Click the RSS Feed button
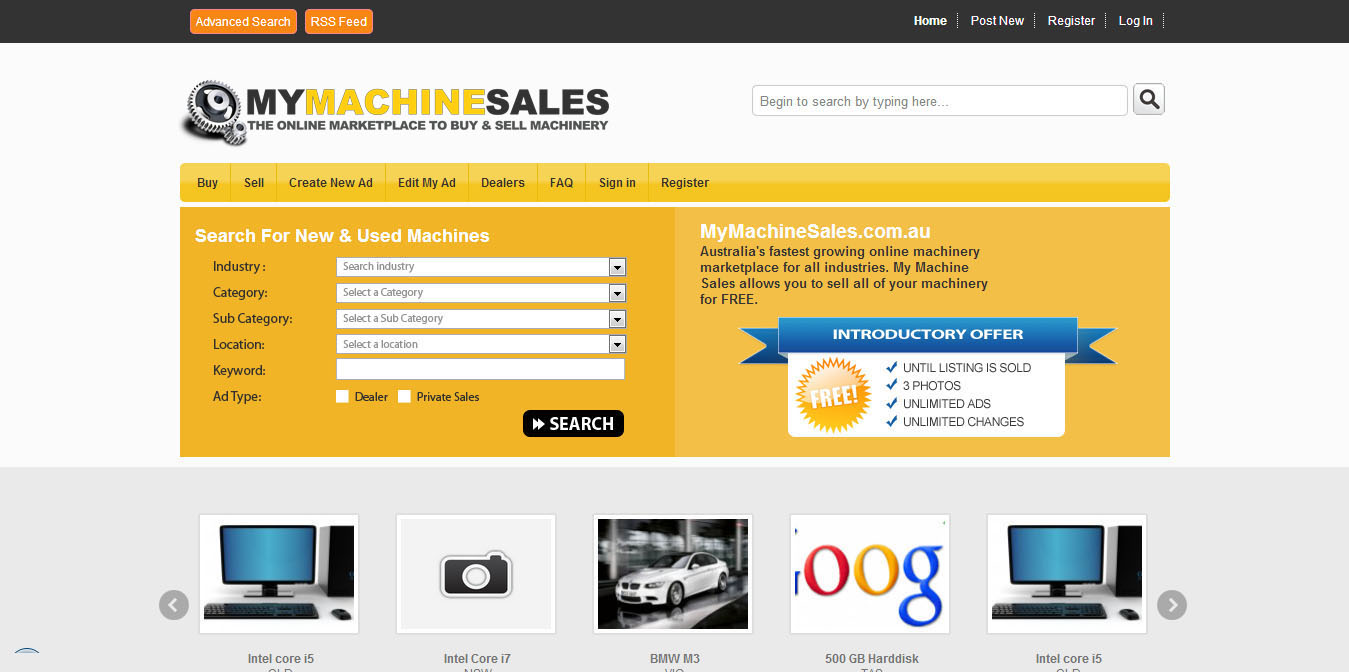Image resolution: width=1349 pixels, height=672 pixels. [x=339, y=21]
